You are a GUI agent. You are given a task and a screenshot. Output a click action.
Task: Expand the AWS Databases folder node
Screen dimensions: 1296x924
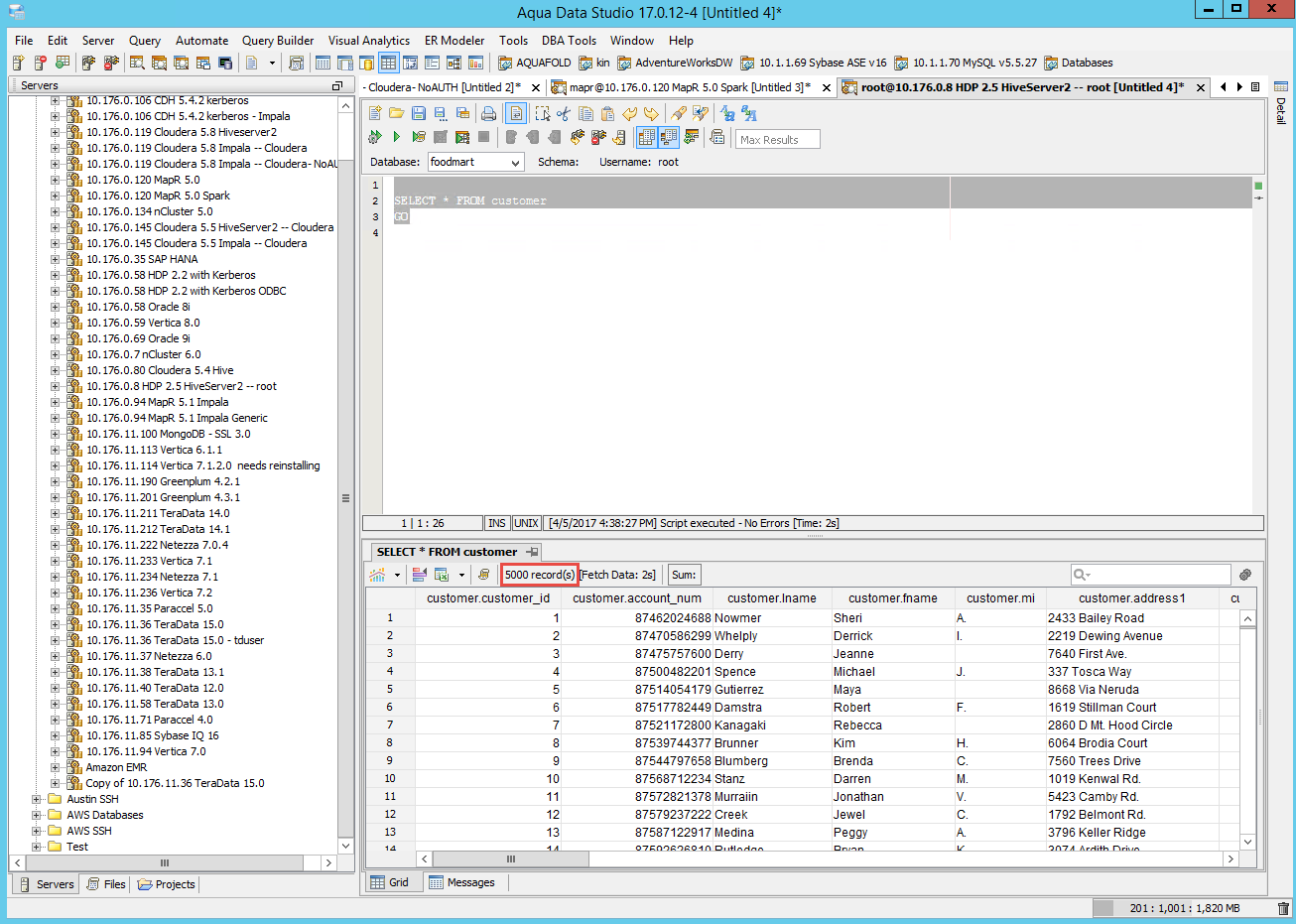(x=37, y=815)
